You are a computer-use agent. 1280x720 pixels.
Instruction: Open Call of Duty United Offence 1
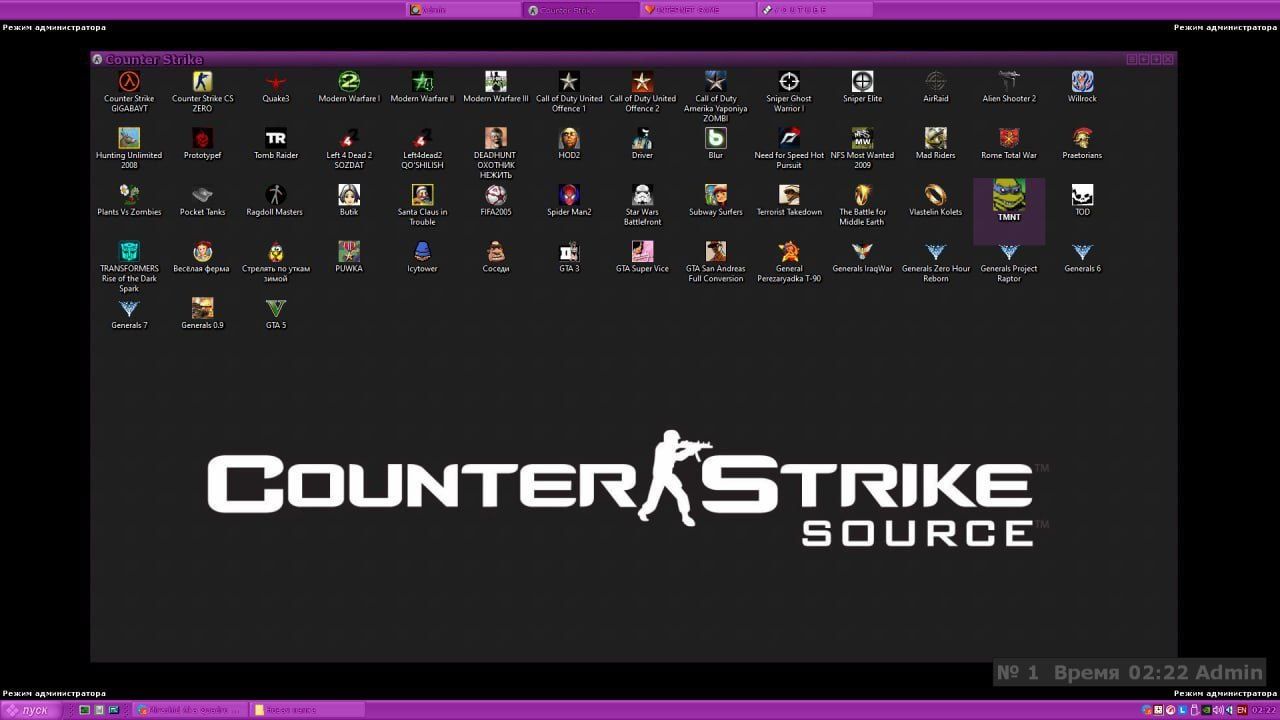point(569,82)
